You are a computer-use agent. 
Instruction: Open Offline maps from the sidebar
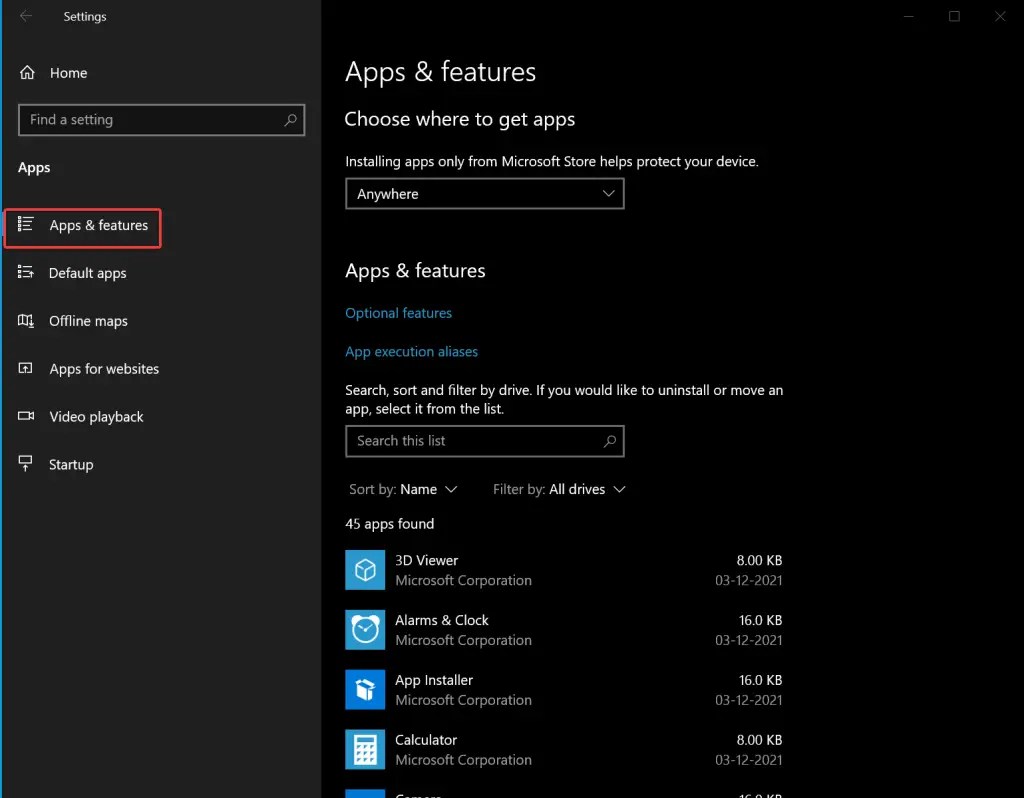point(25,321)
